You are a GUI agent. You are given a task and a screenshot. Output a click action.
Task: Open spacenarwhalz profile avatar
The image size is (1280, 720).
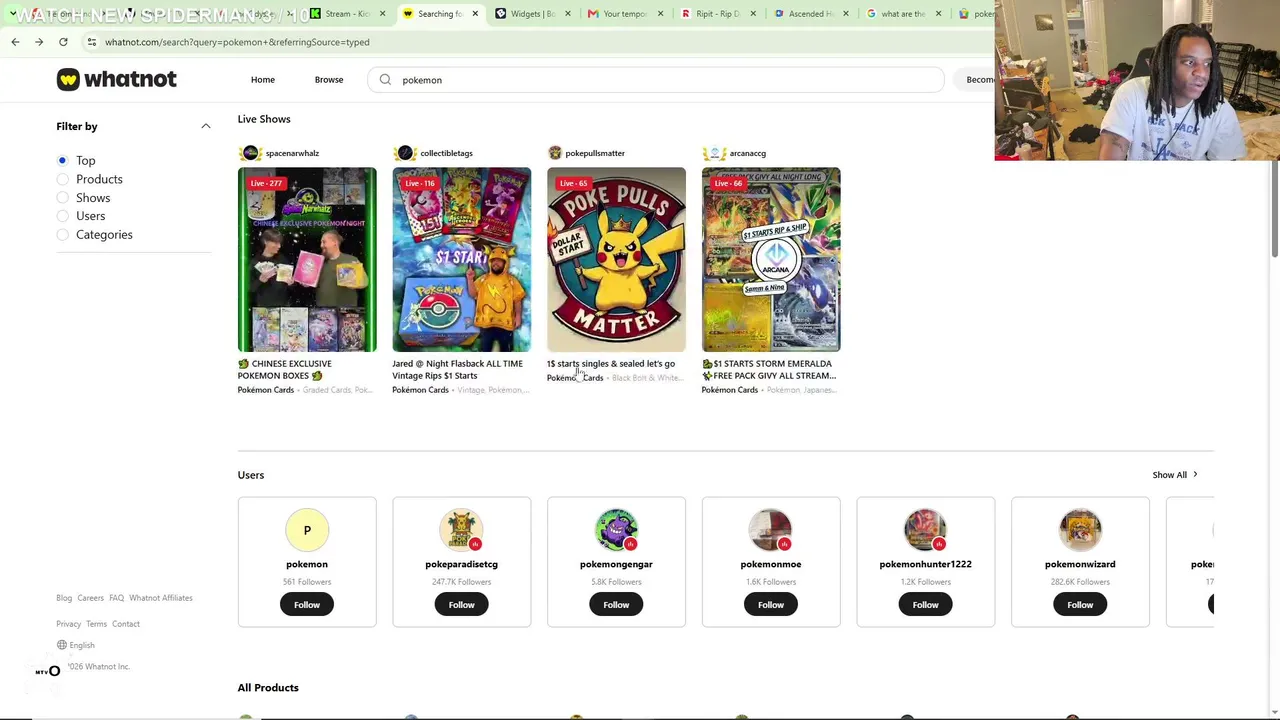pyautogui.click(x=250, y=153)
